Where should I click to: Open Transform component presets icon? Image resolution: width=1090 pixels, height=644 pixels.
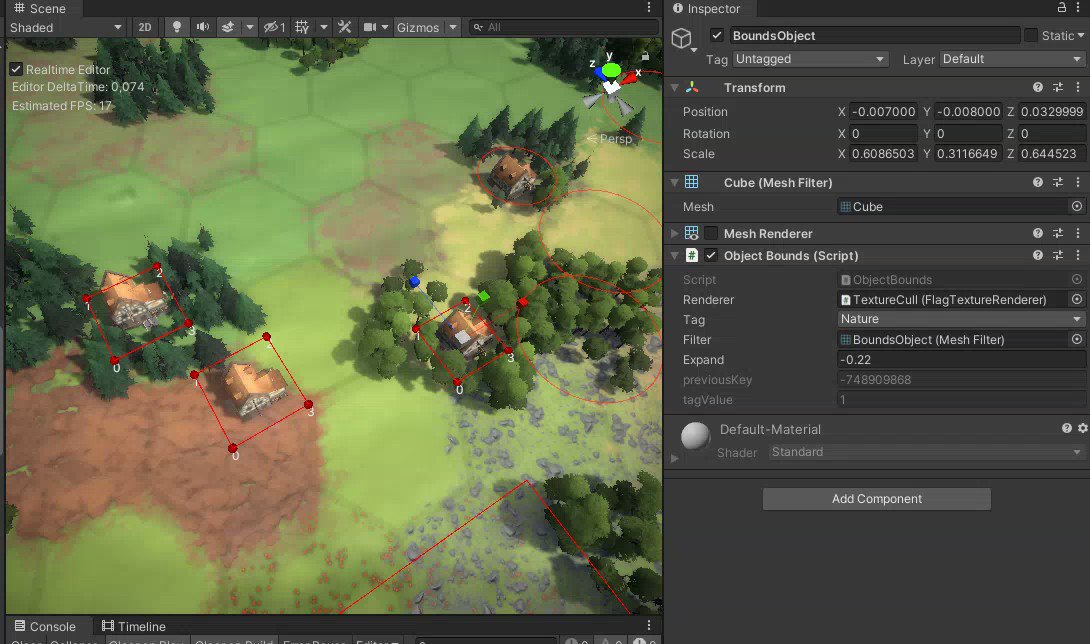[x=1058, y=87]
